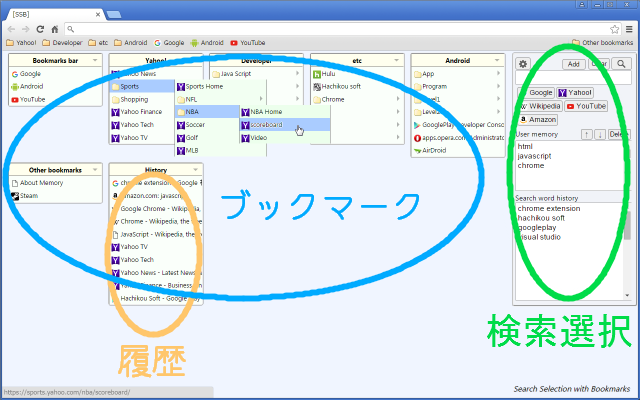Open the Other bookmarks panel header dropdown arrow
The image size is (640, 400).
(95, 170)
